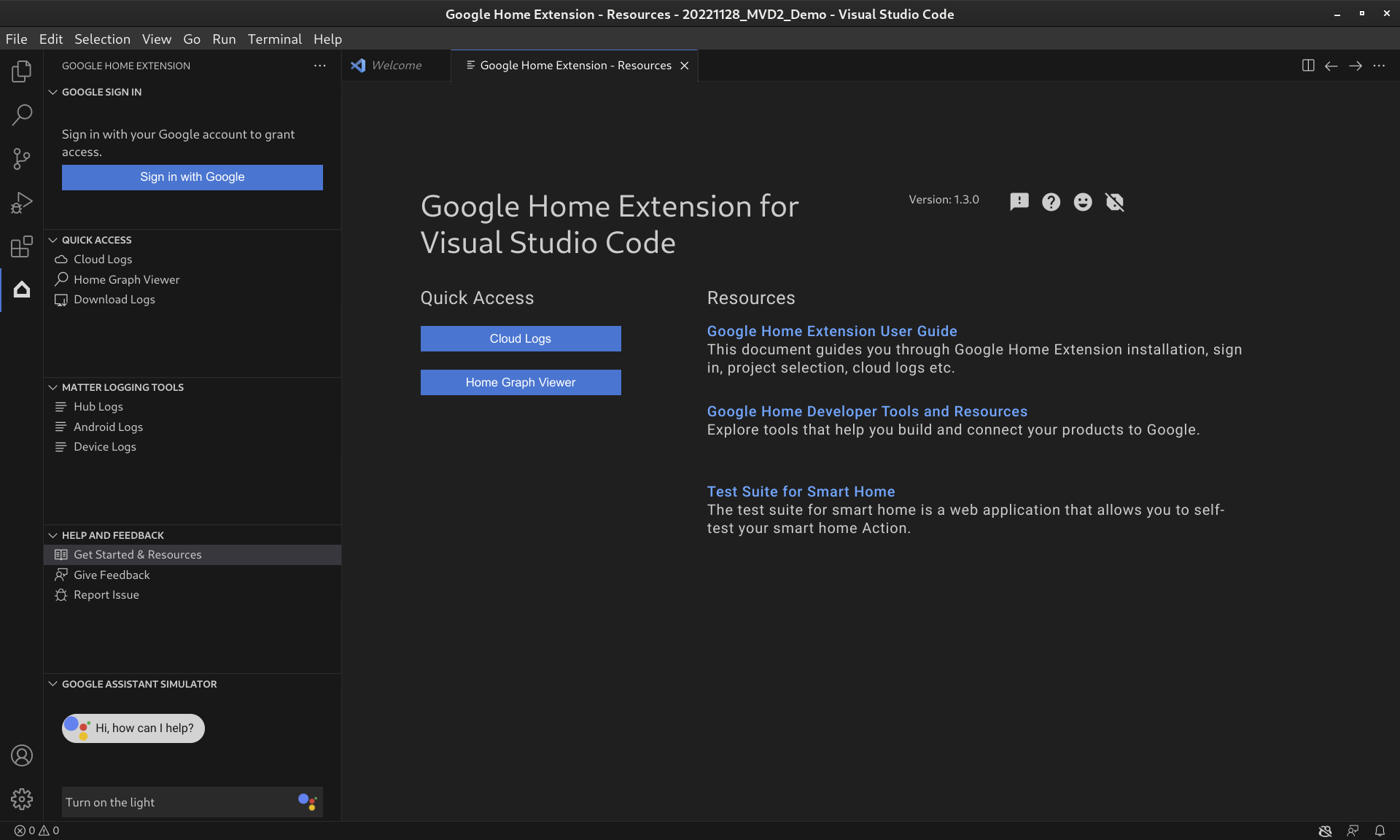Image resolution: width=1400 pixels, height=840 pixels.
Task: Open Google Home Extension User Guide link
Action: [x=832, y=330]
